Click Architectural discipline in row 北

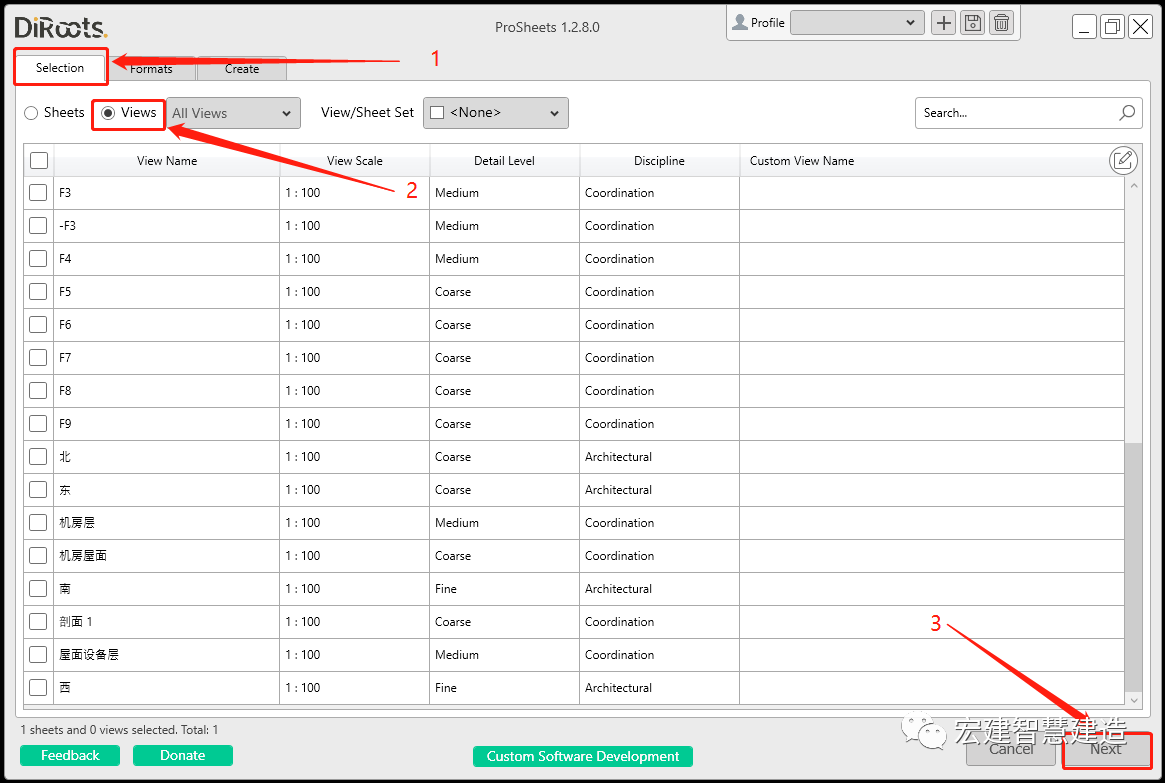[618, 457]
